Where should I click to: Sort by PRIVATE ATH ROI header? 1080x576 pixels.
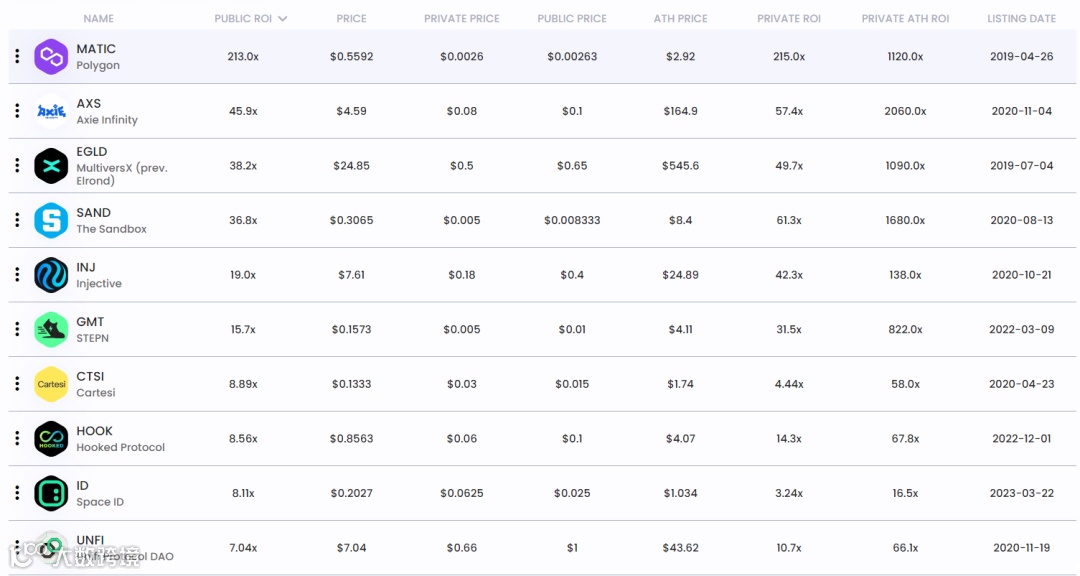coord(905,18)
